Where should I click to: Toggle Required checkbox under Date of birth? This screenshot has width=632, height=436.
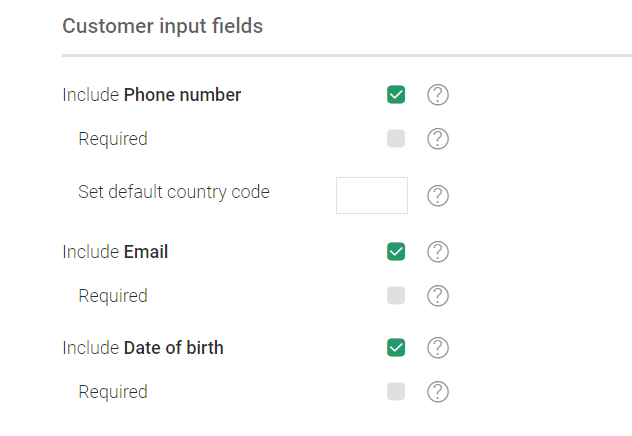[x=396, y=391]
